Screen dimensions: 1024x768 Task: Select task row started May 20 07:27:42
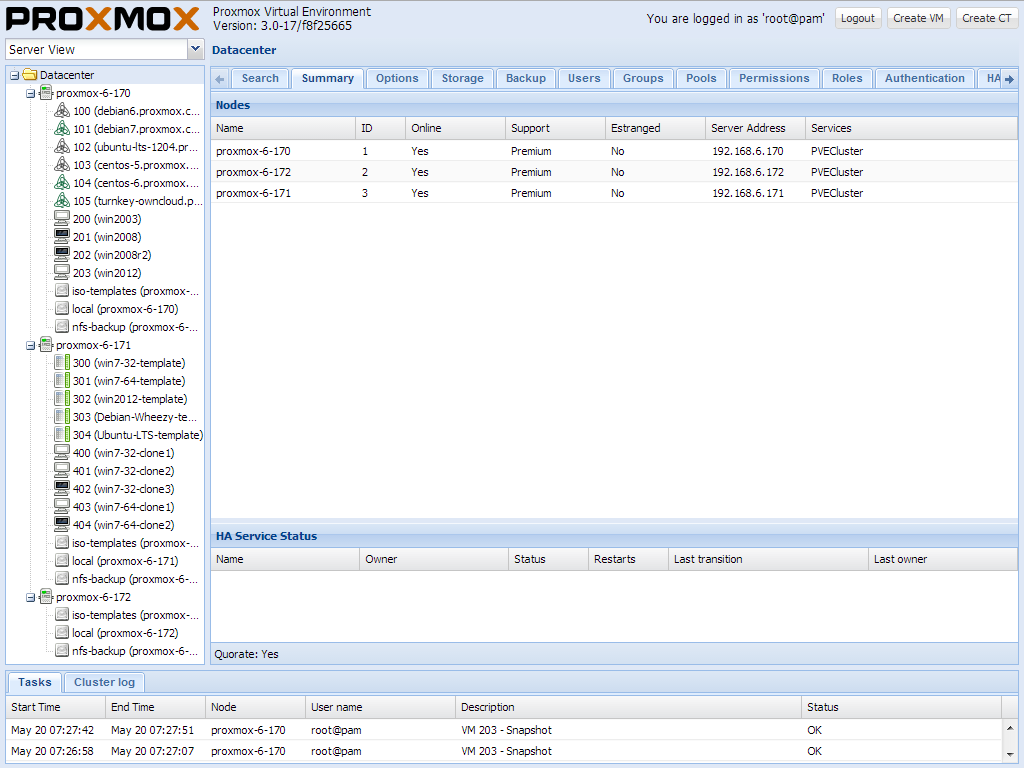click(504, 730)
